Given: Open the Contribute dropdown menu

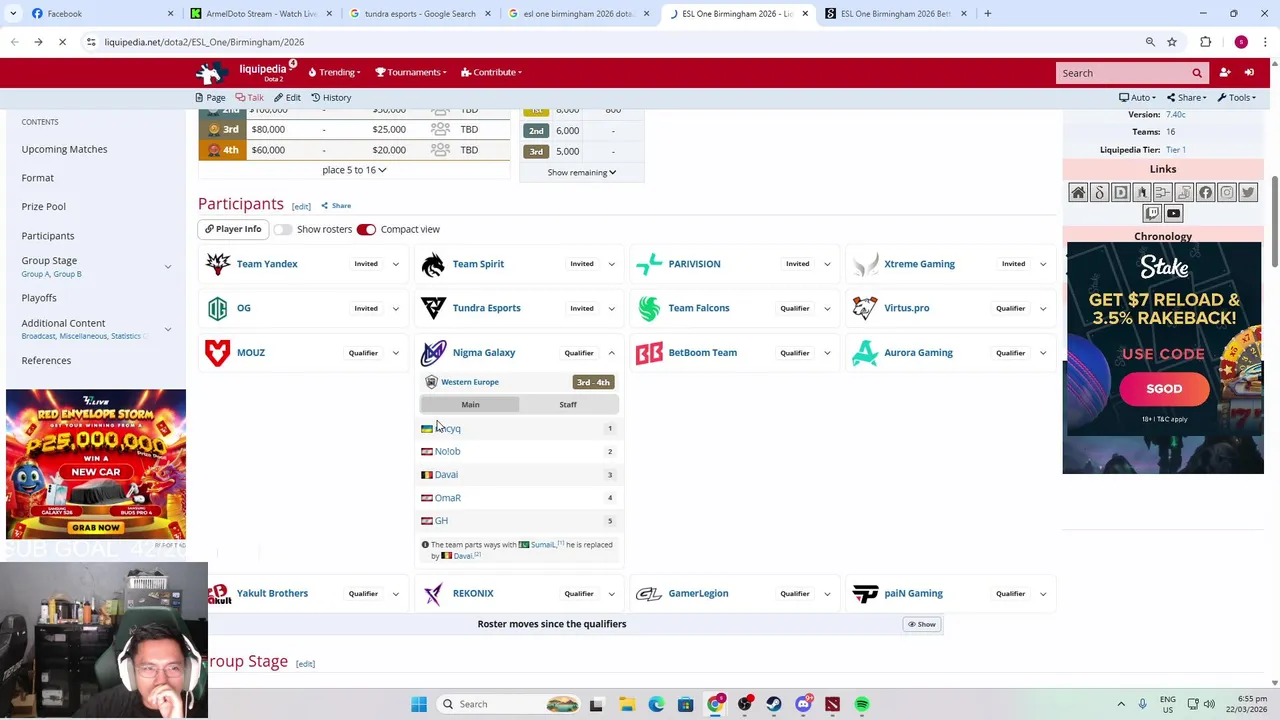Looking at the screenshot, I should [x=491, y=72].
